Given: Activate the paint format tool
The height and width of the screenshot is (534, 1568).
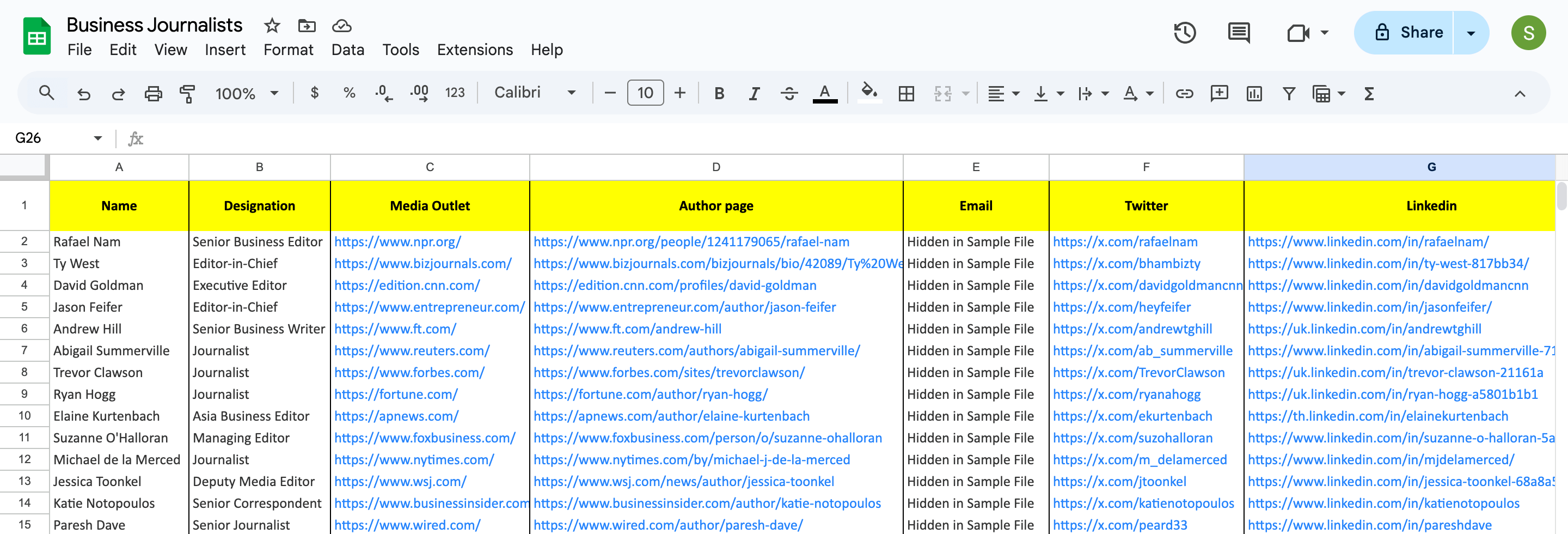Looking at the screenshot, I should point(187,93).
